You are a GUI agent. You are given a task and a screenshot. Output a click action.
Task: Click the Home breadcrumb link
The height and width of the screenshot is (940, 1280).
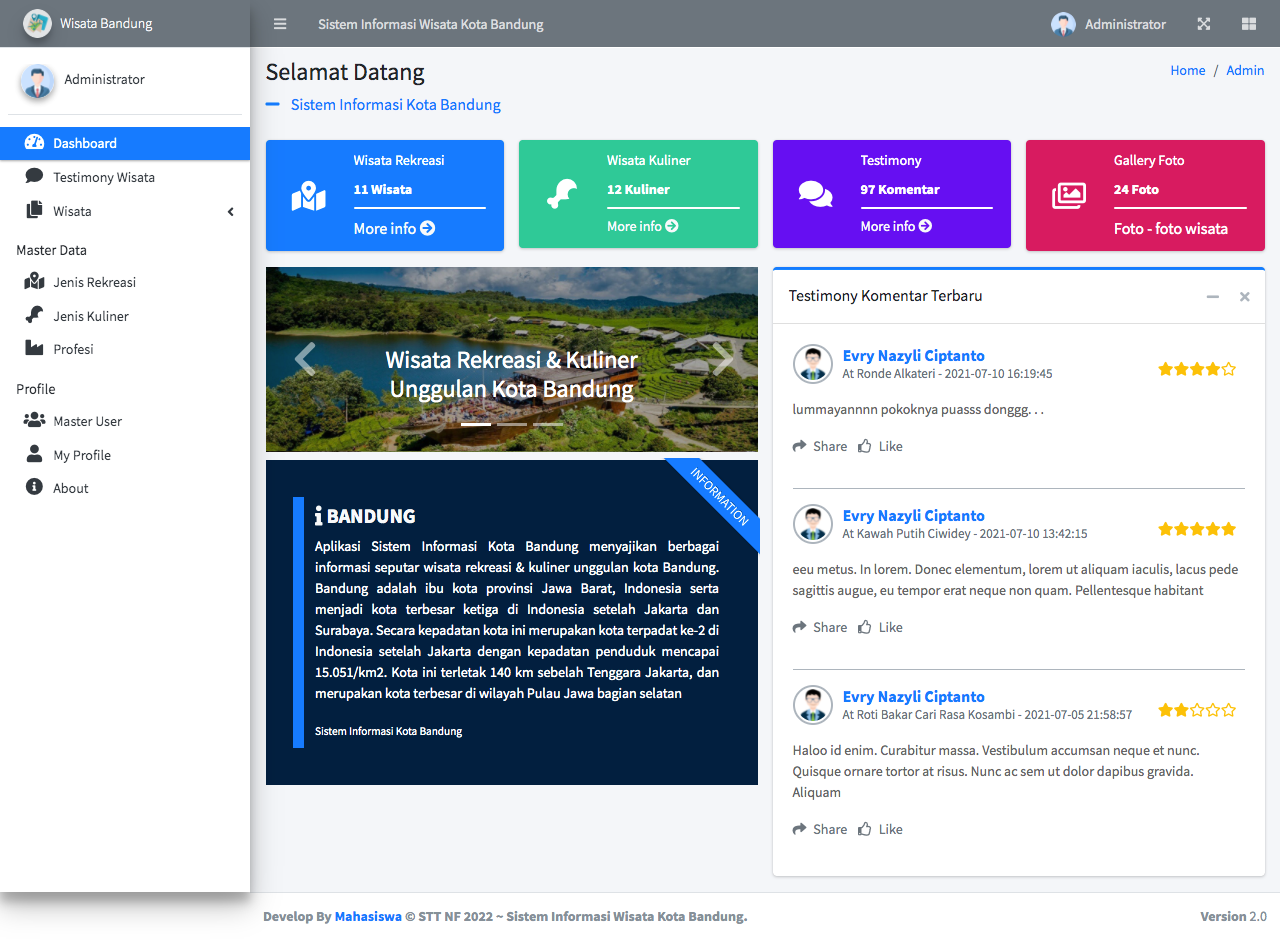pos(1187,70)
